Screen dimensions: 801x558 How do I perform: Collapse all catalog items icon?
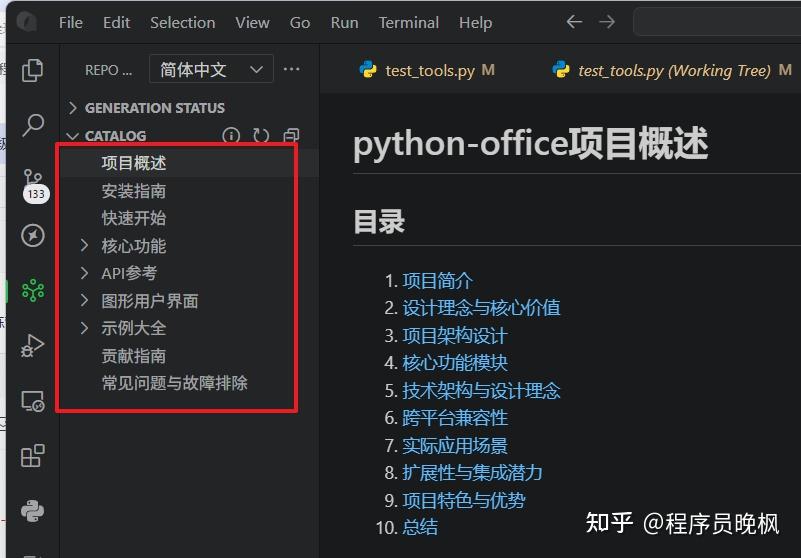tap(291, 135)
